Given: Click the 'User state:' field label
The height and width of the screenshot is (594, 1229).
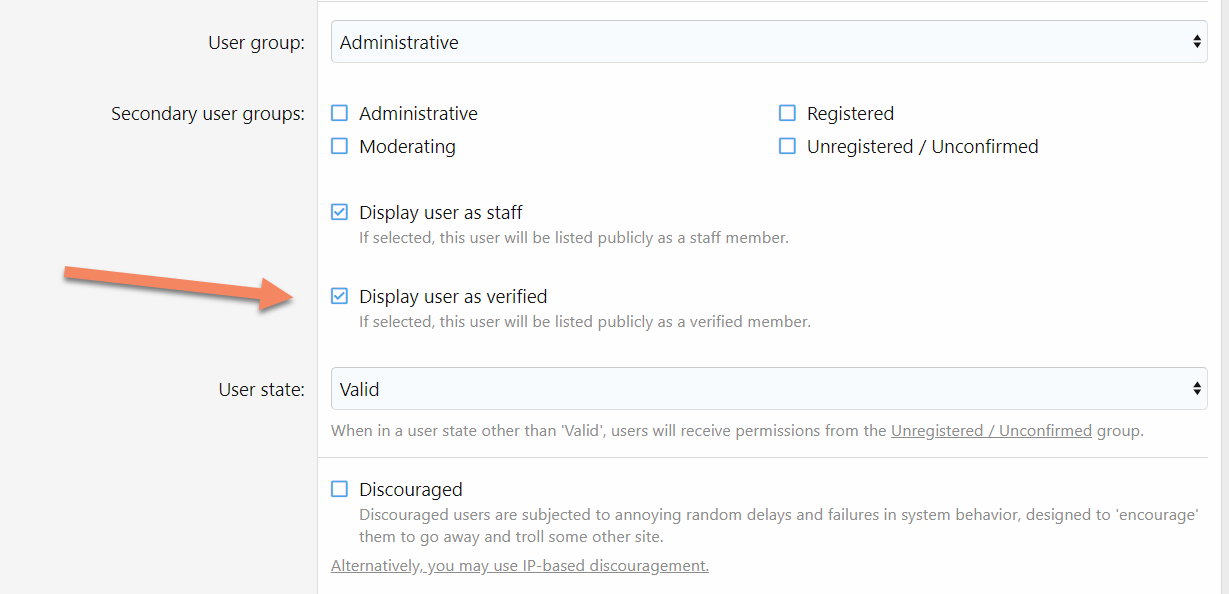Looking at the screenshot, I should click(x=261, y=390).
